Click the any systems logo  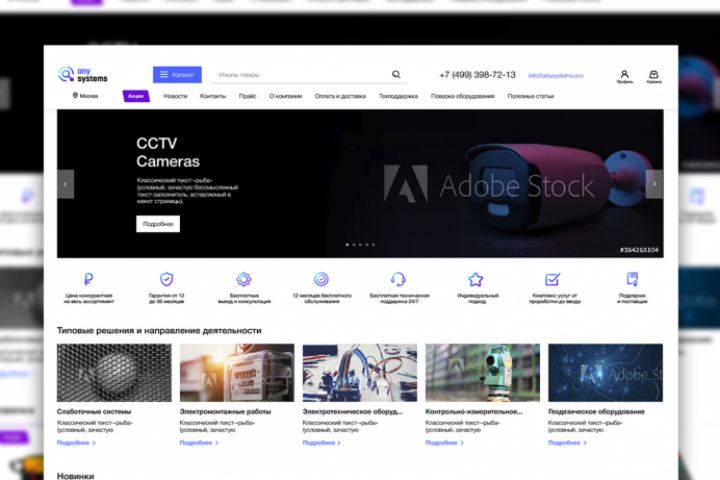(83, 74)
